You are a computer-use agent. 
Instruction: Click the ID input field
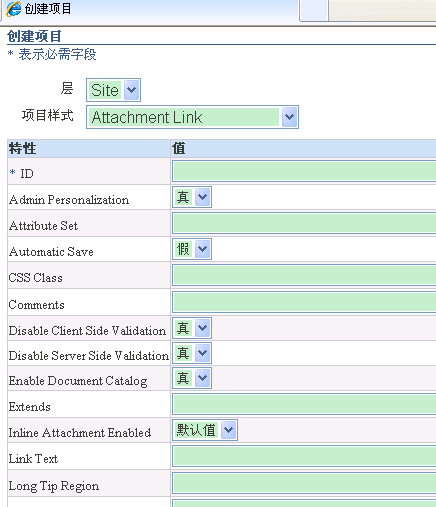pos(304,171)
